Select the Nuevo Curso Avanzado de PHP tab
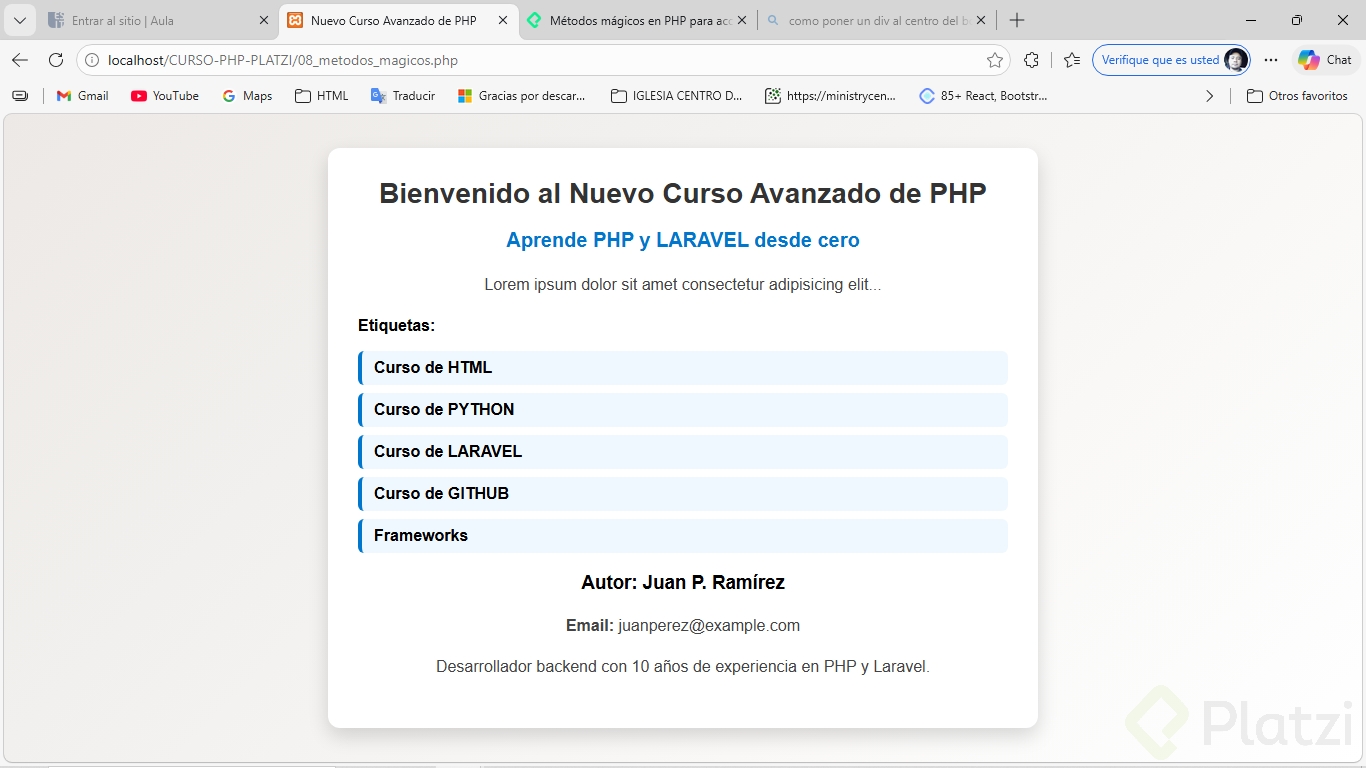Image resolution: width=1366 pixels, height=768 pixels. coord(399,20)
